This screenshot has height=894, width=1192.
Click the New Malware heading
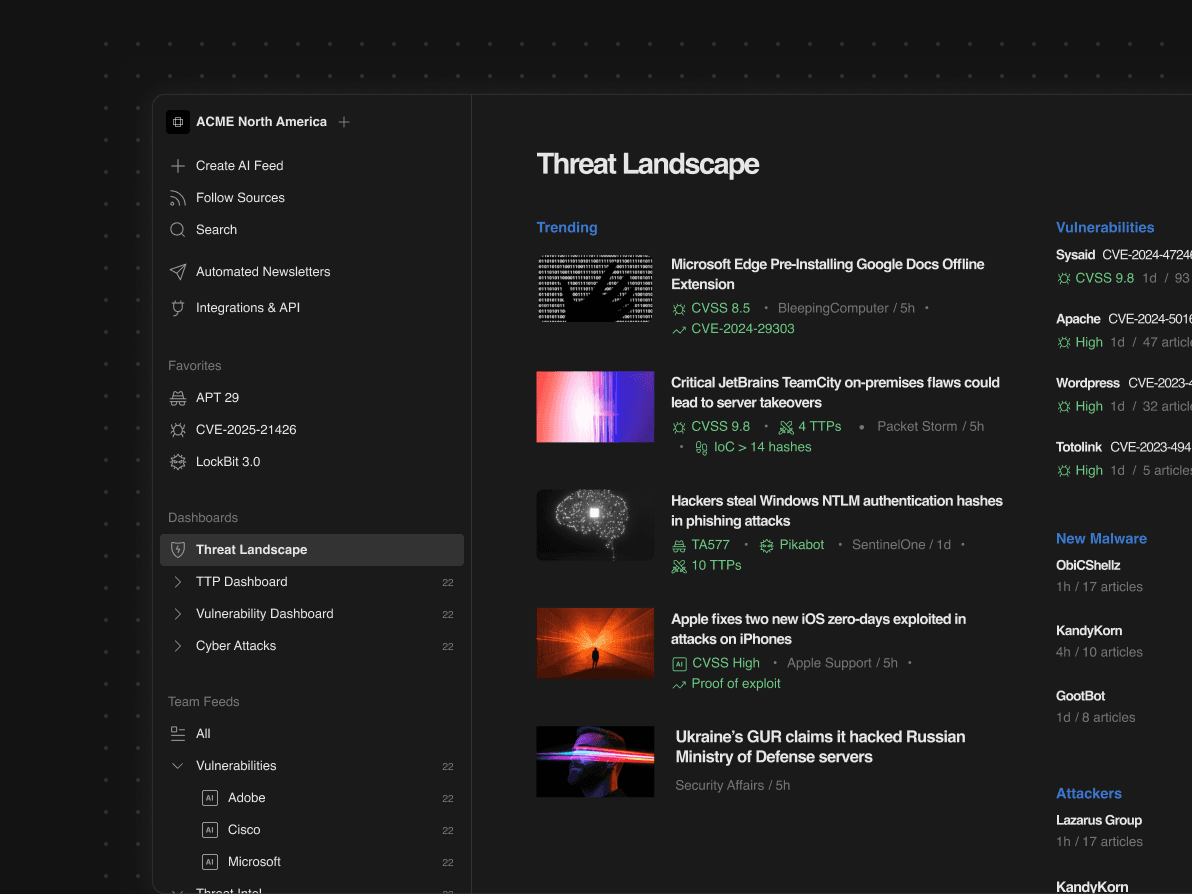click(1101, 538)
